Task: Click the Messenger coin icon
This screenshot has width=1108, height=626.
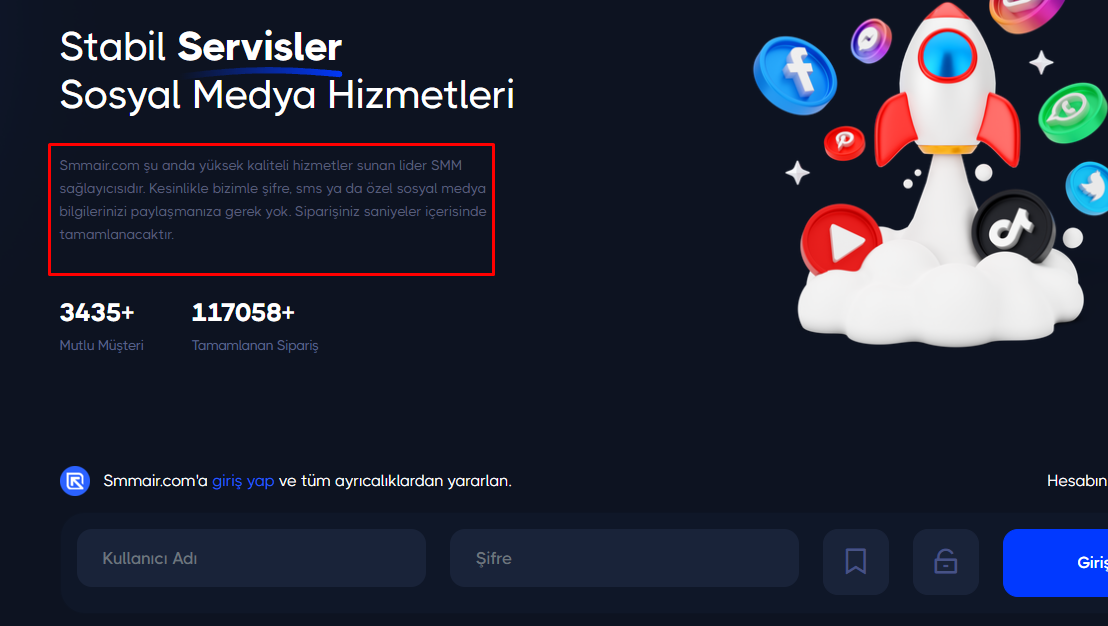Action: (x=871, y=40)
